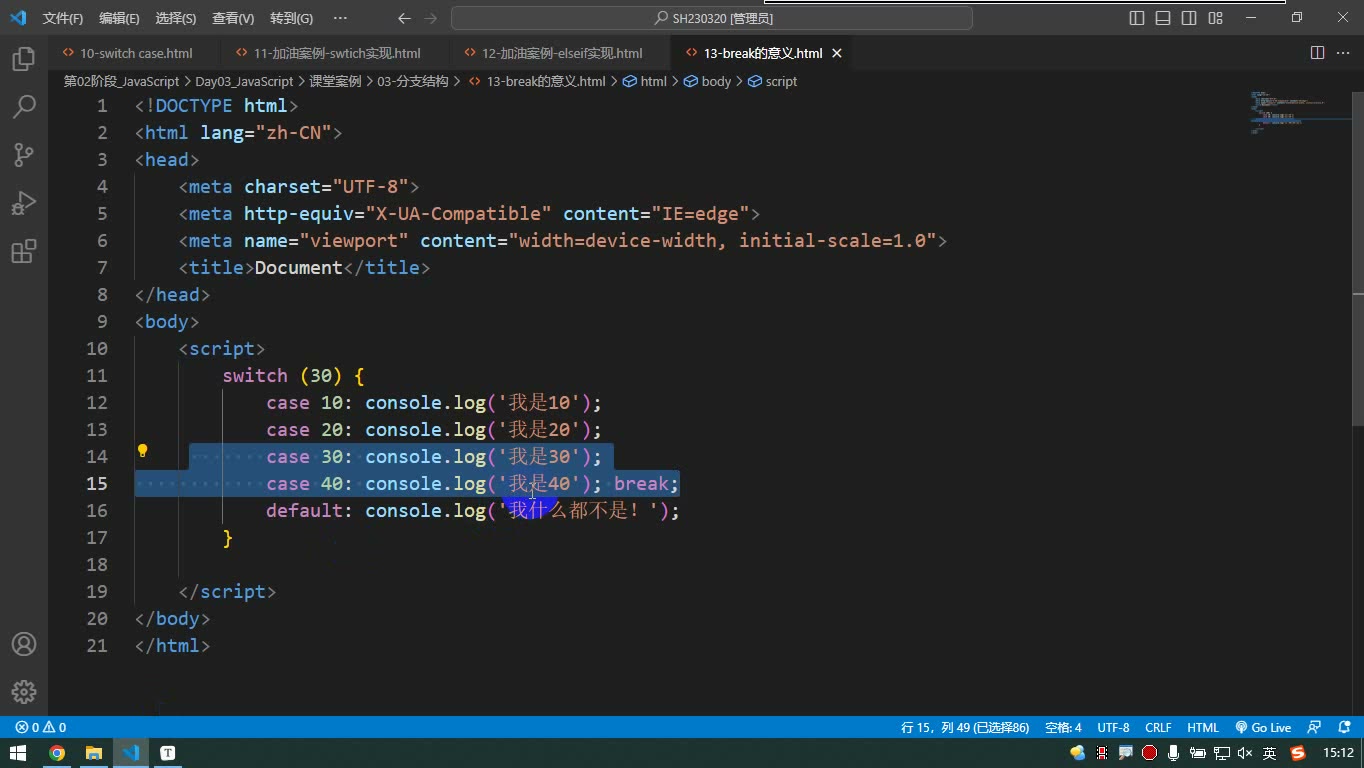1364x768 pixels.
Task: Open the Source Control view
Action: [24, 154]
